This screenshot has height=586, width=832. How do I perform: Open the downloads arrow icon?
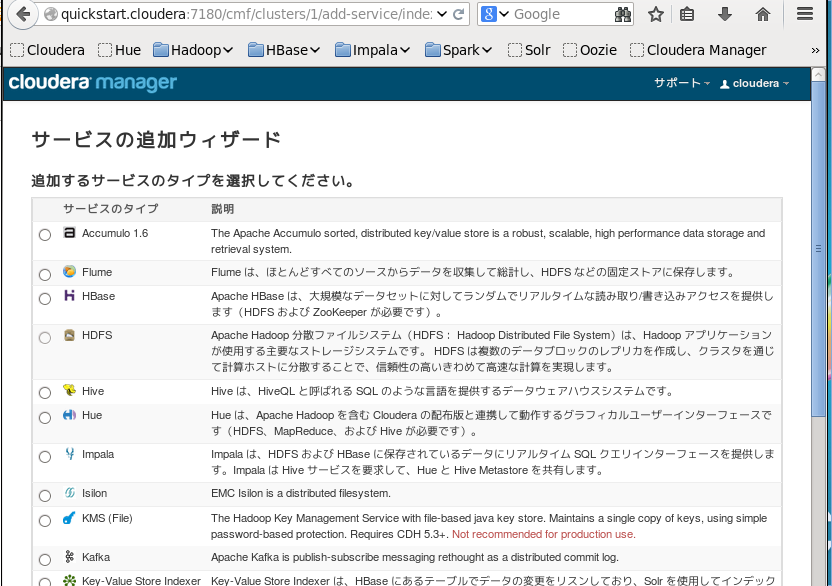(x=725, y=14)
